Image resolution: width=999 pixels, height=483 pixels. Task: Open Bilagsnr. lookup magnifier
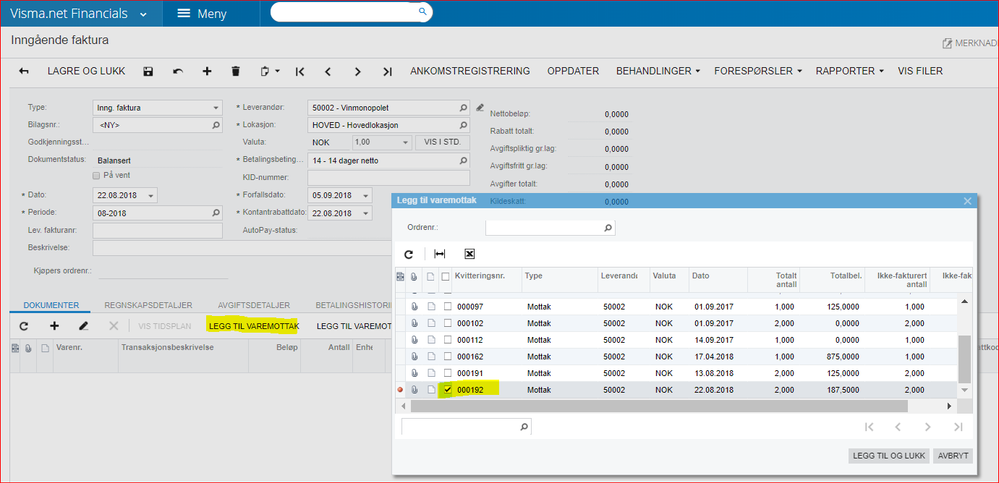pyautogui.click(x=216, y=126)
